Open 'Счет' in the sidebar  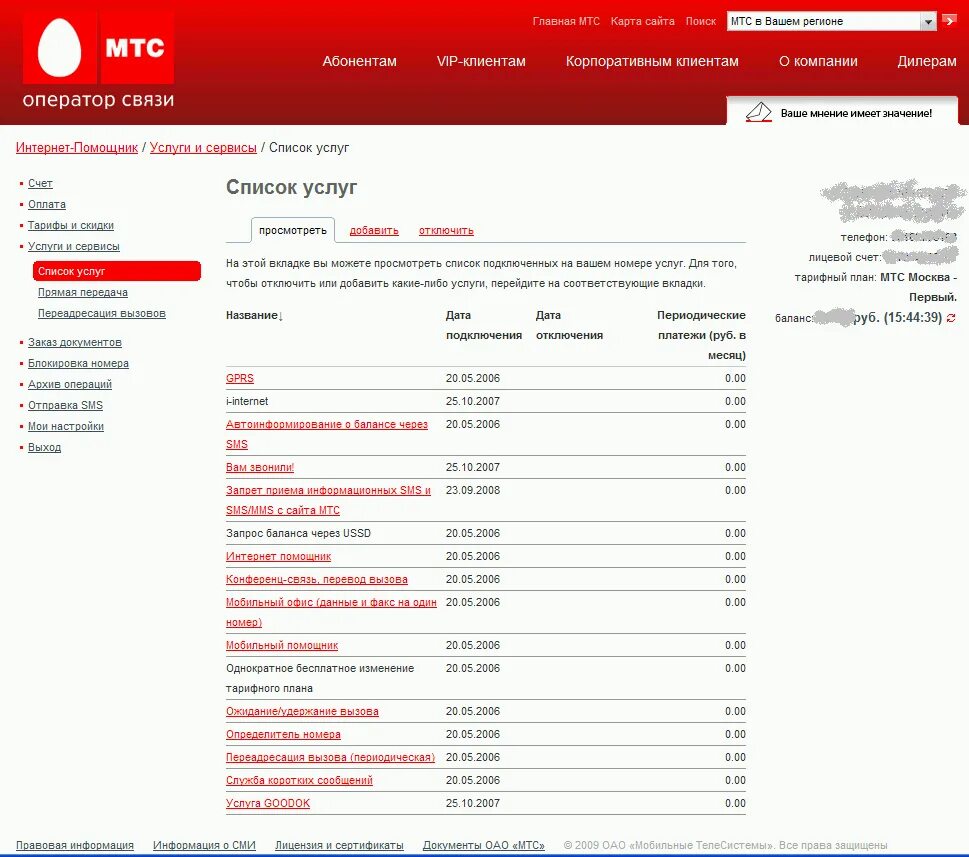[x=40, y=184]
